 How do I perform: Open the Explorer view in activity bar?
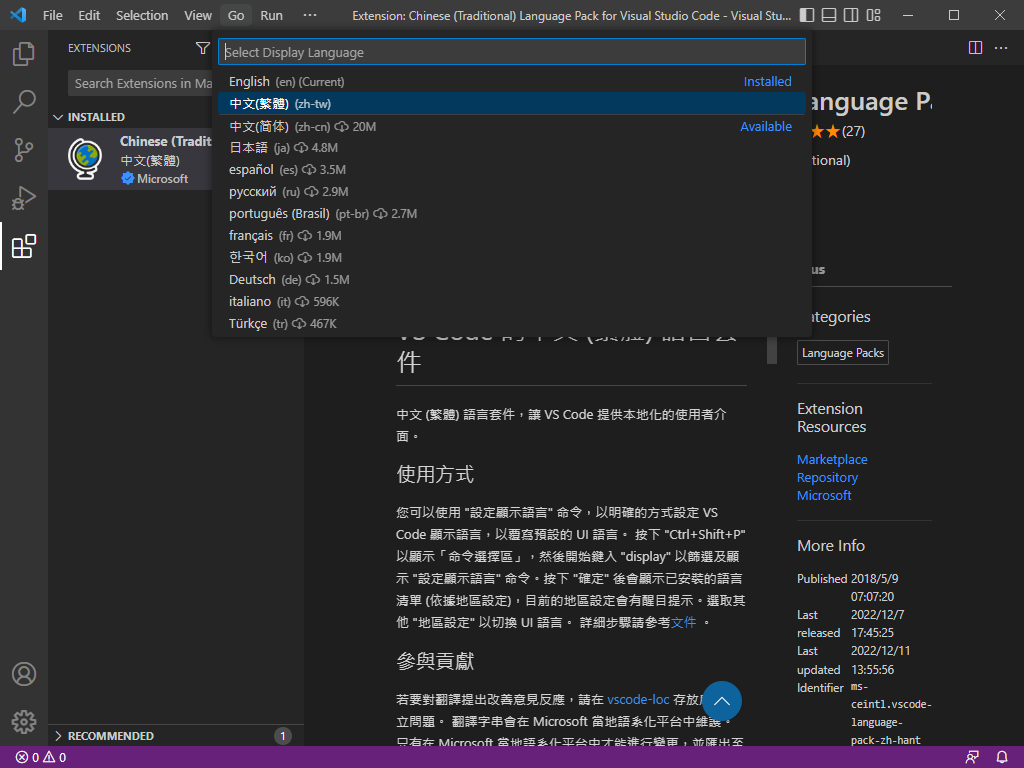(24, 54)
